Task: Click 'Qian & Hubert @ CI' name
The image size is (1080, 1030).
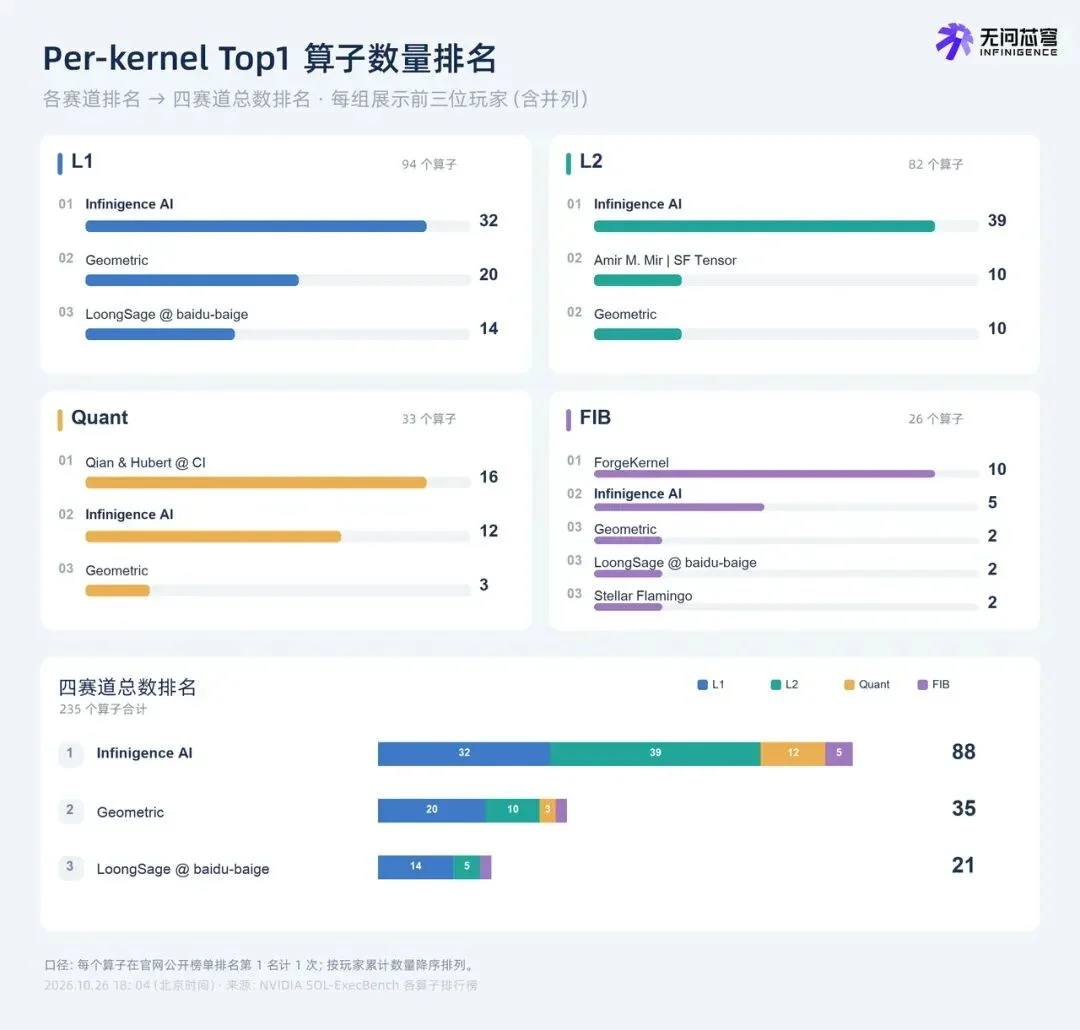Action: 145,462
